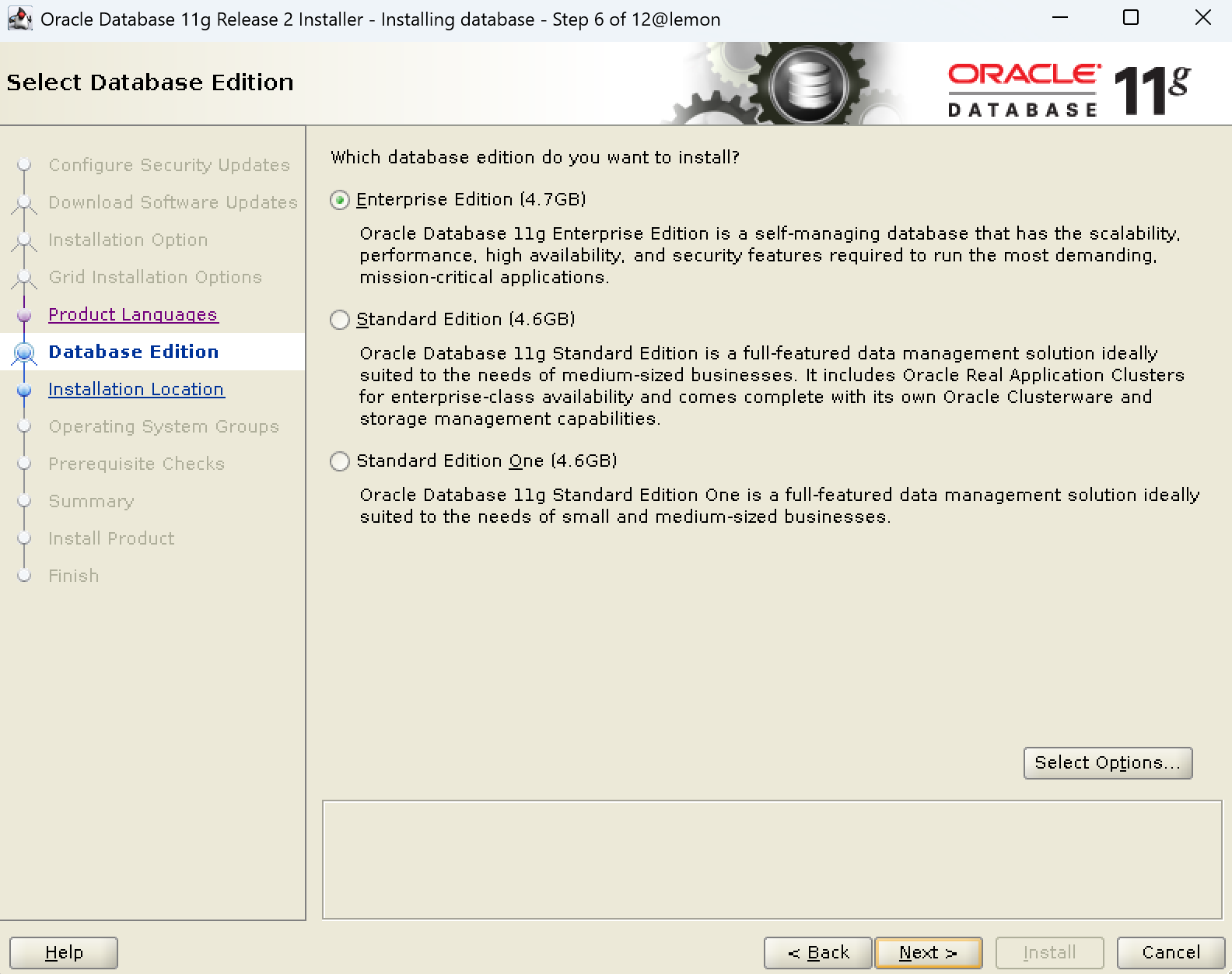Click the Oracle 11g Database logo
Viewport: 1232px width, 974px height.
coord(1069,90)
